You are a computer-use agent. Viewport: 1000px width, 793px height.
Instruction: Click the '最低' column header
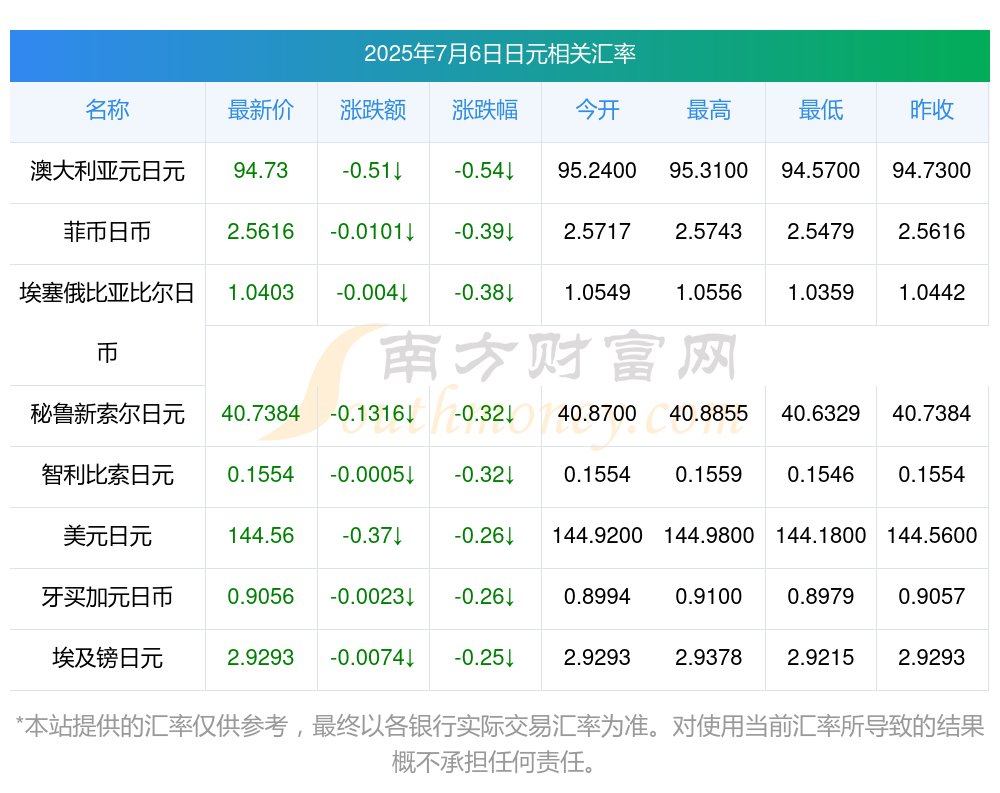[x=821, y=110]
